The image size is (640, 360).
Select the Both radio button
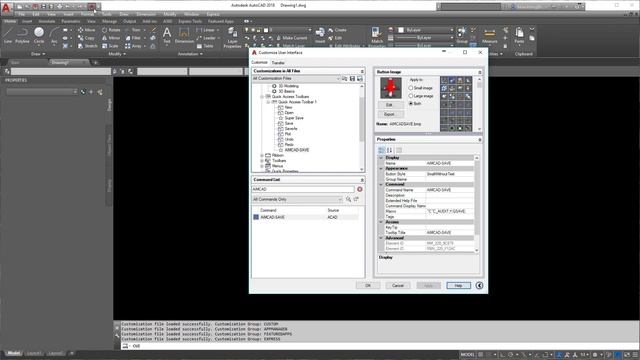pyautogui.click(x=411, y=104)
